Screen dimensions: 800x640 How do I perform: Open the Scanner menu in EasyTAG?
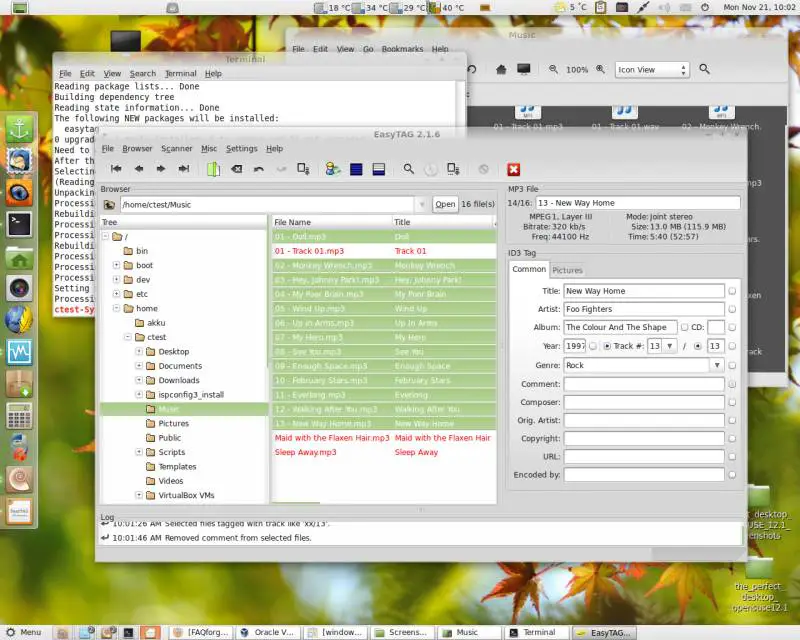pos(177,149)
